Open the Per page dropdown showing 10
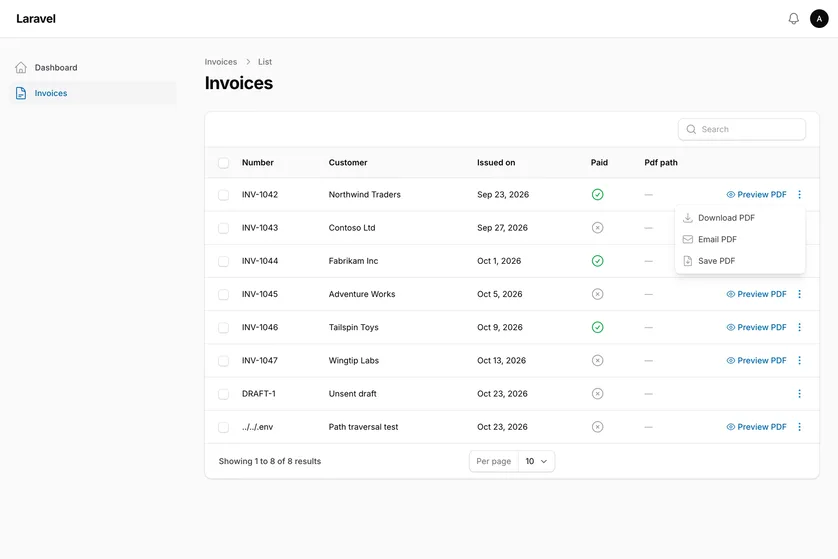 point(536,461)
